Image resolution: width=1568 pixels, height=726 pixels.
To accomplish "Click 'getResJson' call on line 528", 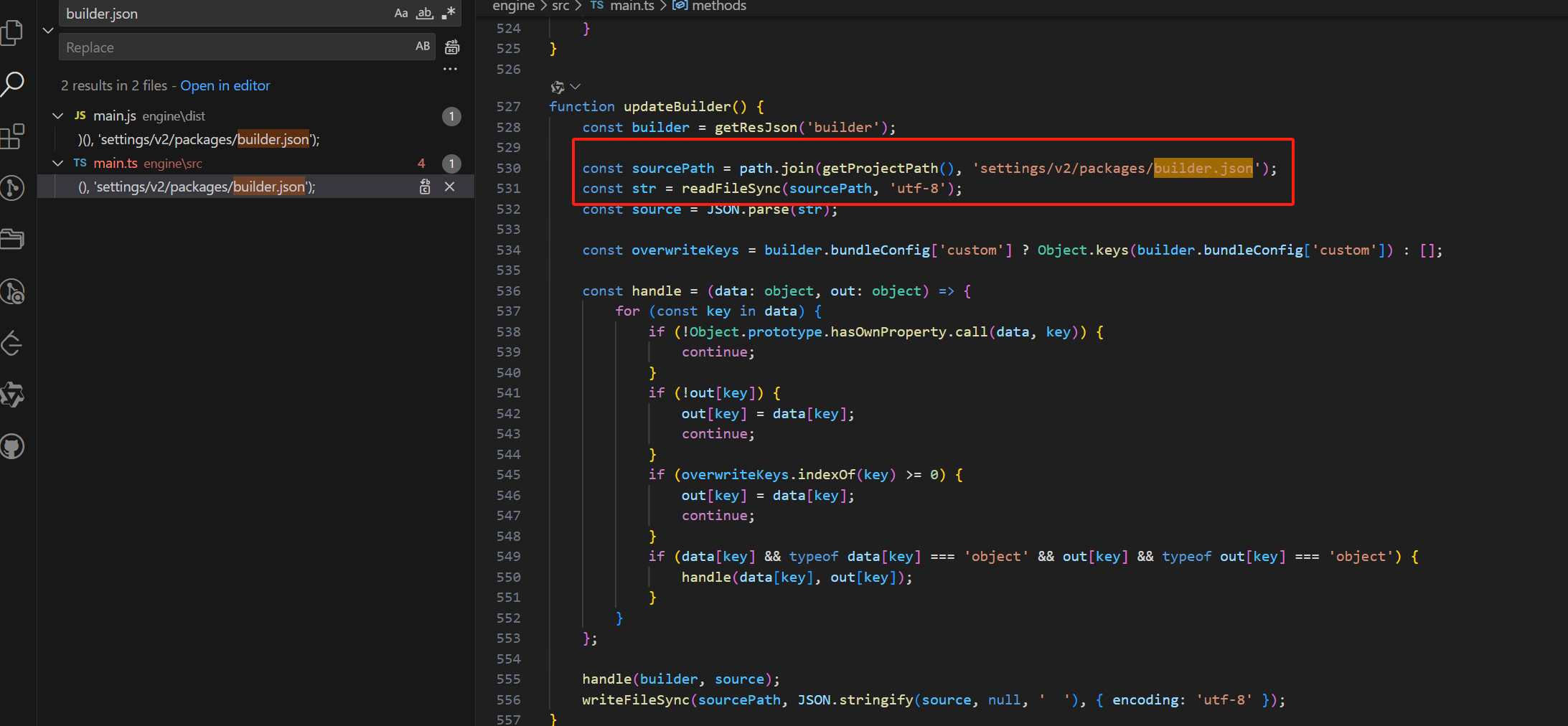I will tap(756, 127).
